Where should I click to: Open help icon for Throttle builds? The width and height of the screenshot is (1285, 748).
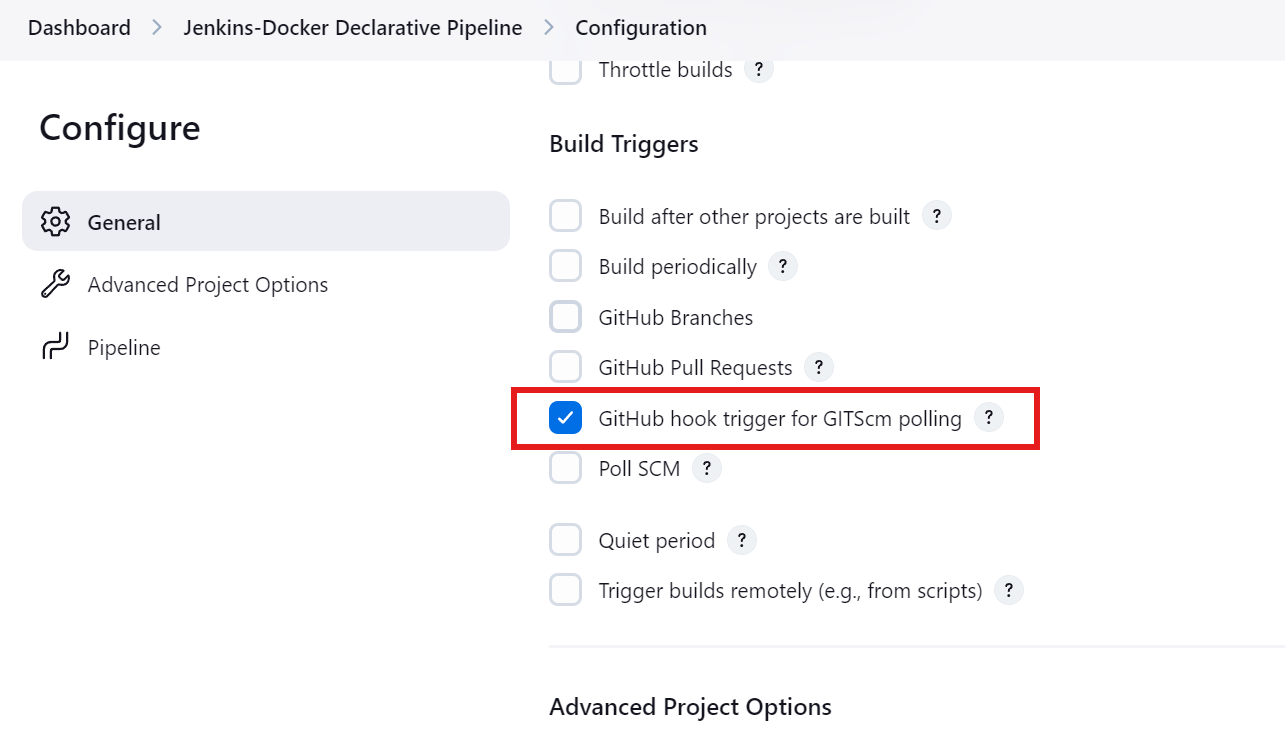pyautogui.click(x=759, y=69)
